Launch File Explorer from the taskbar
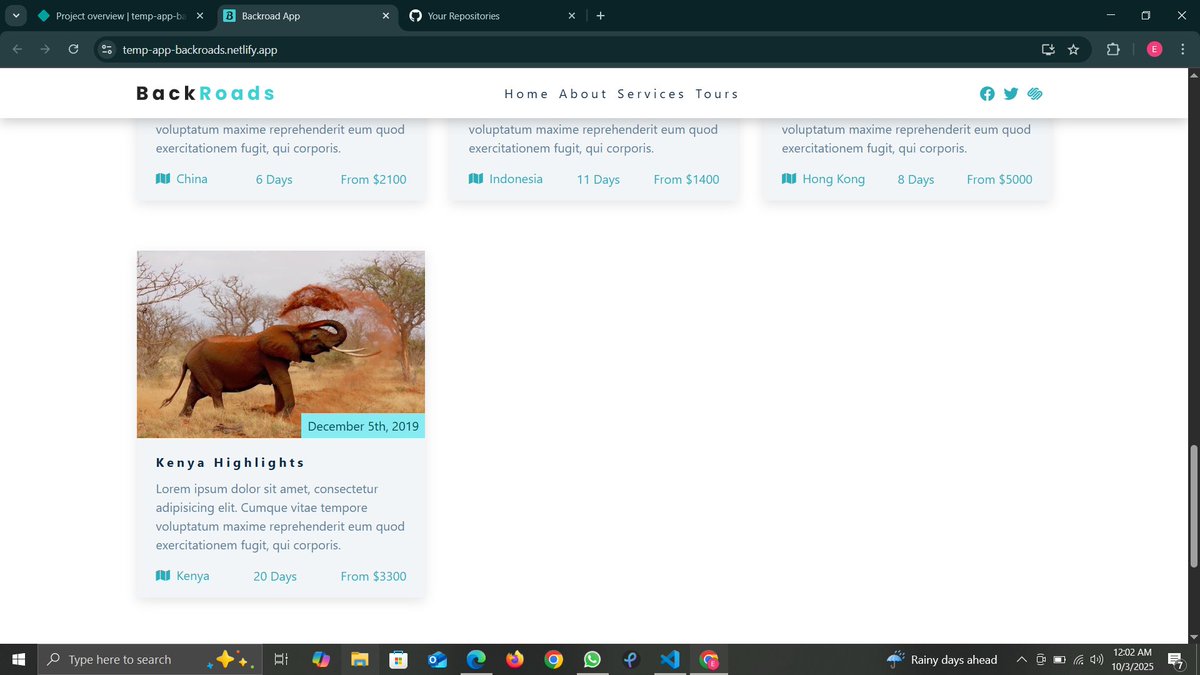 (359, 659)
